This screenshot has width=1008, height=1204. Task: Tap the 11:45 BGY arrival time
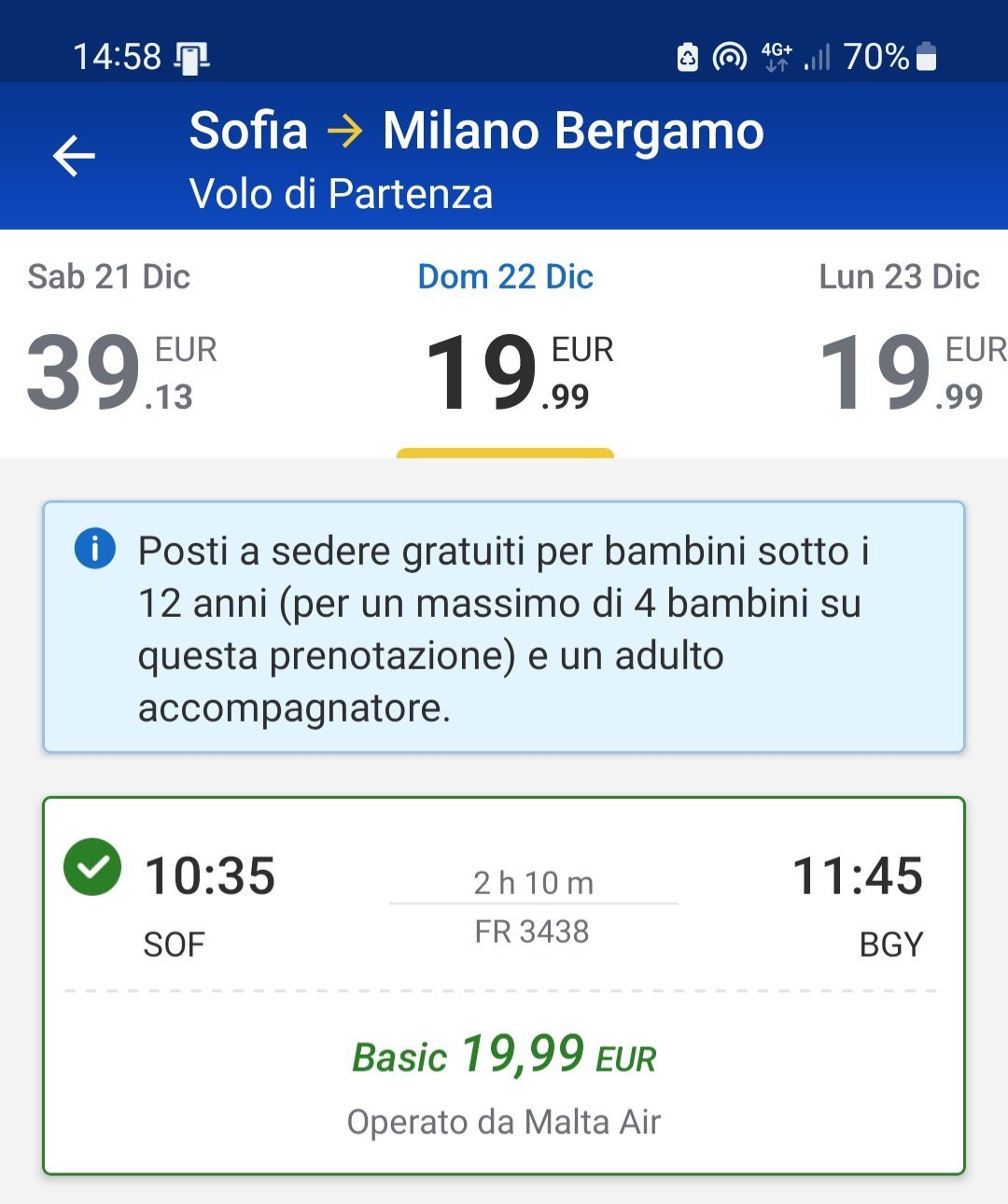(x=857, y=877)
